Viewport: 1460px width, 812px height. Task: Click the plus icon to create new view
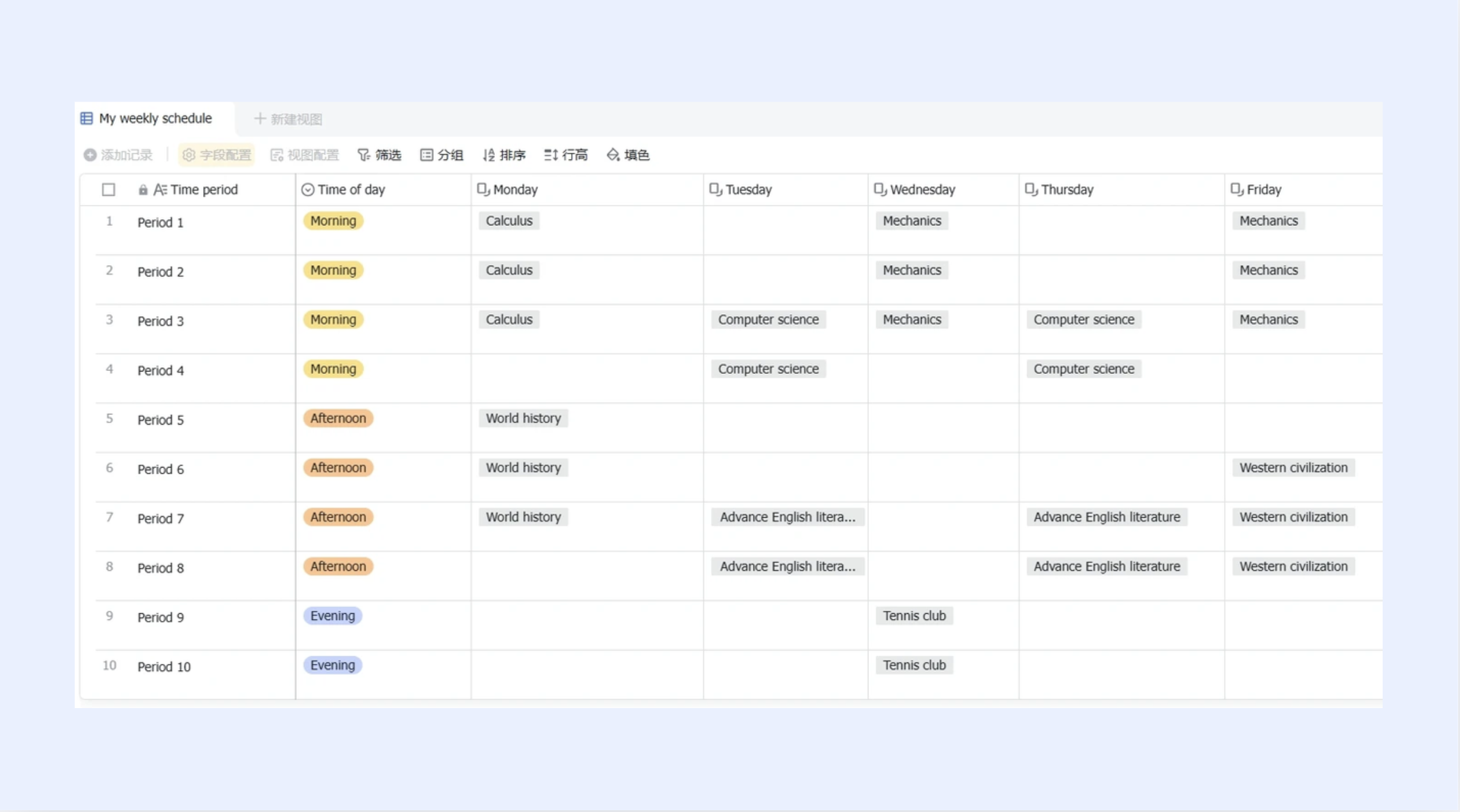click(x=260, y=118)
